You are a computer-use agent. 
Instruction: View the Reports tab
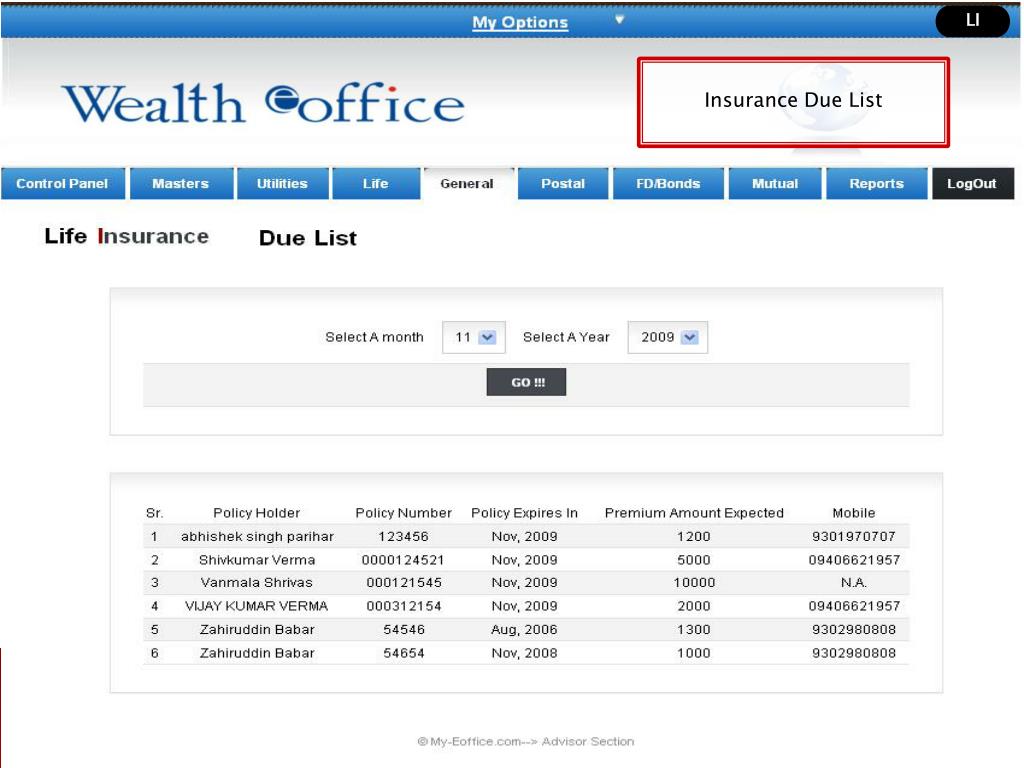click(x=876, y=184)
